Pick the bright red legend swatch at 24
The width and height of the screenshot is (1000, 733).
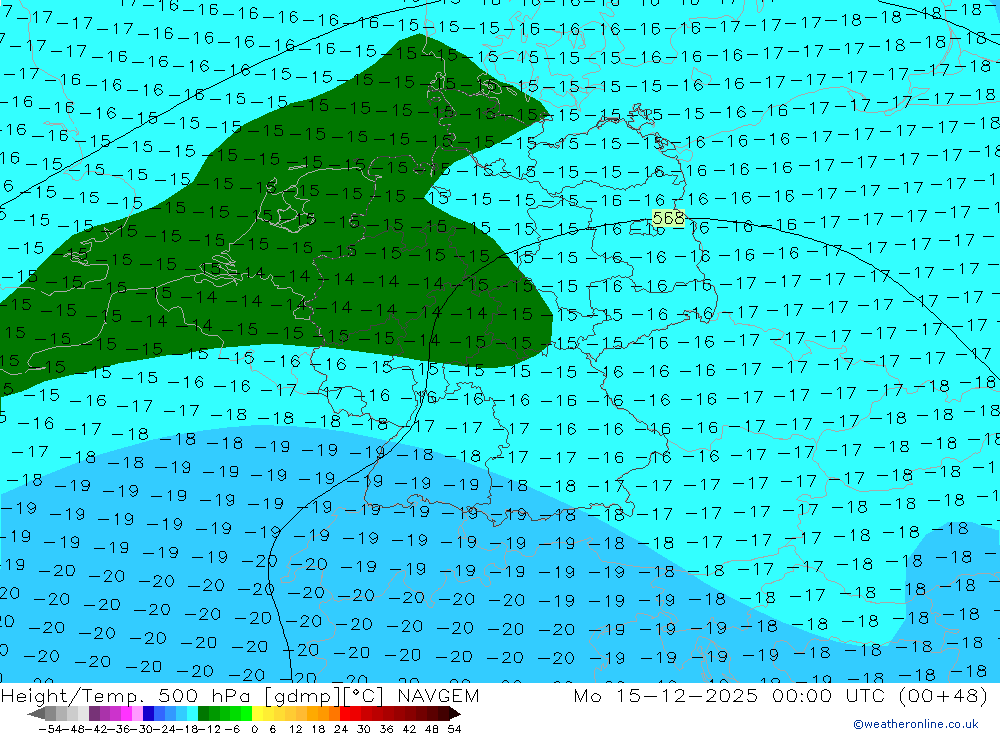346,714
